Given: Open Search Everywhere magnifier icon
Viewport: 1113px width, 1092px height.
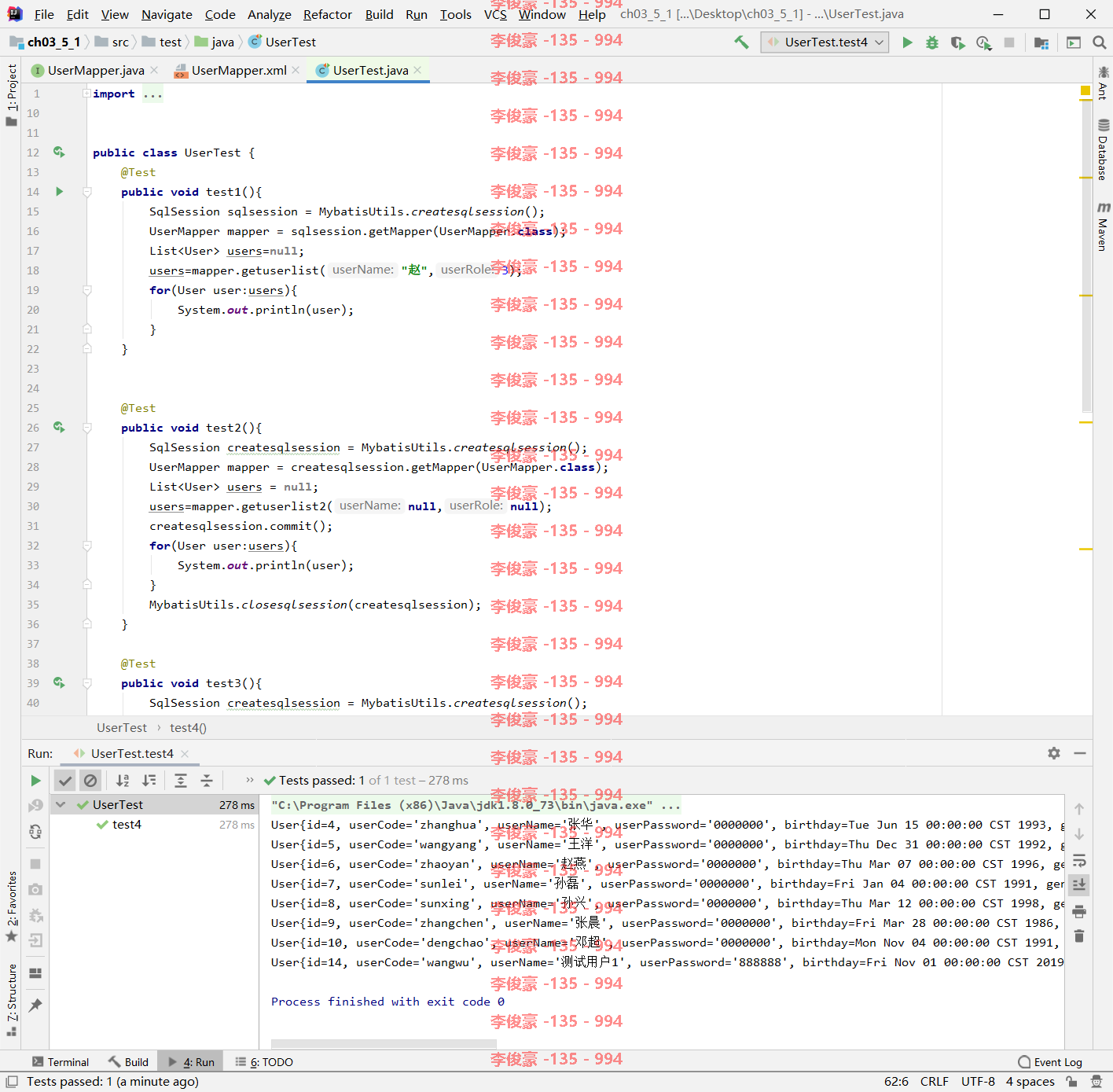Looking at the screenshot, I should point(1100,42).
